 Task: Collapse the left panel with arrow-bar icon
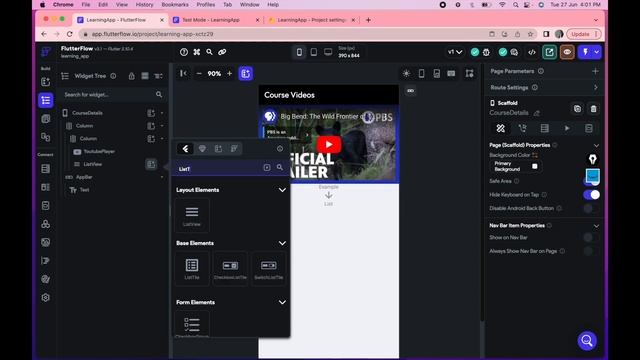coord(183,73)
